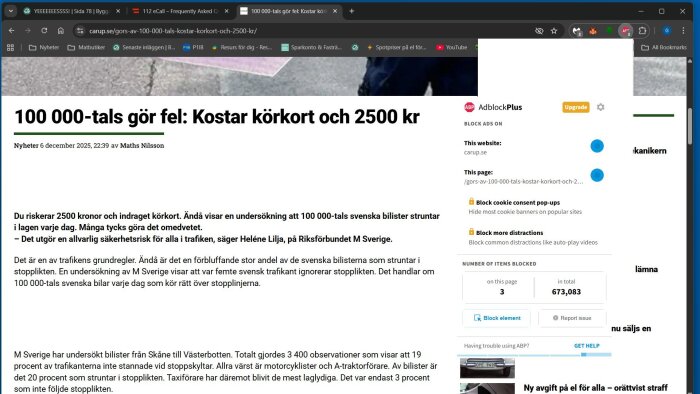Close the '100 000-tals gör fel' tab
The image size is (700, 394).
click(x=335, y=11)
